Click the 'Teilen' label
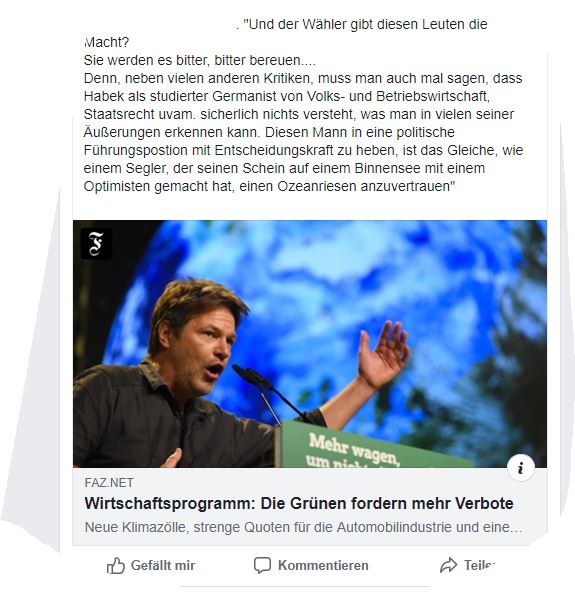This screenshot has width=575, height=595. pos(479,565)
